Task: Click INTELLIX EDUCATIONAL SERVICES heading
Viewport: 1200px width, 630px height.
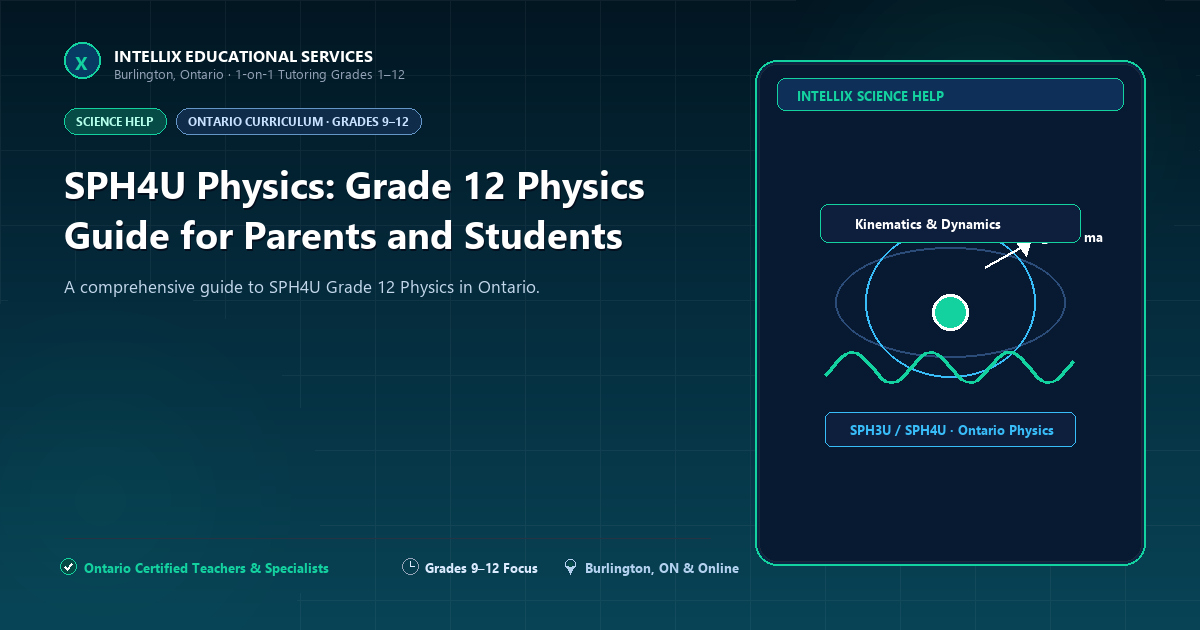Action: (x=244, y=56)
